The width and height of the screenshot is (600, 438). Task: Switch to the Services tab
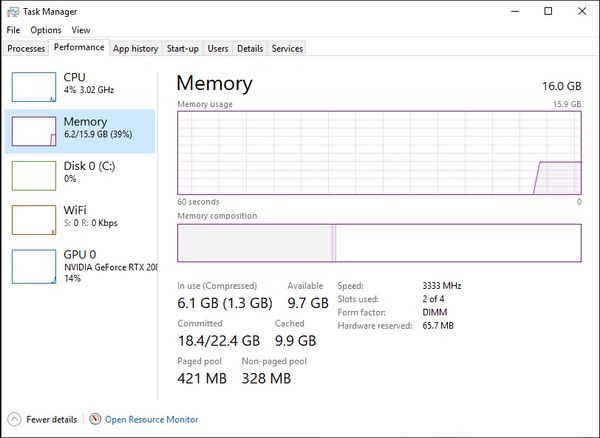[x=287, y=49]
